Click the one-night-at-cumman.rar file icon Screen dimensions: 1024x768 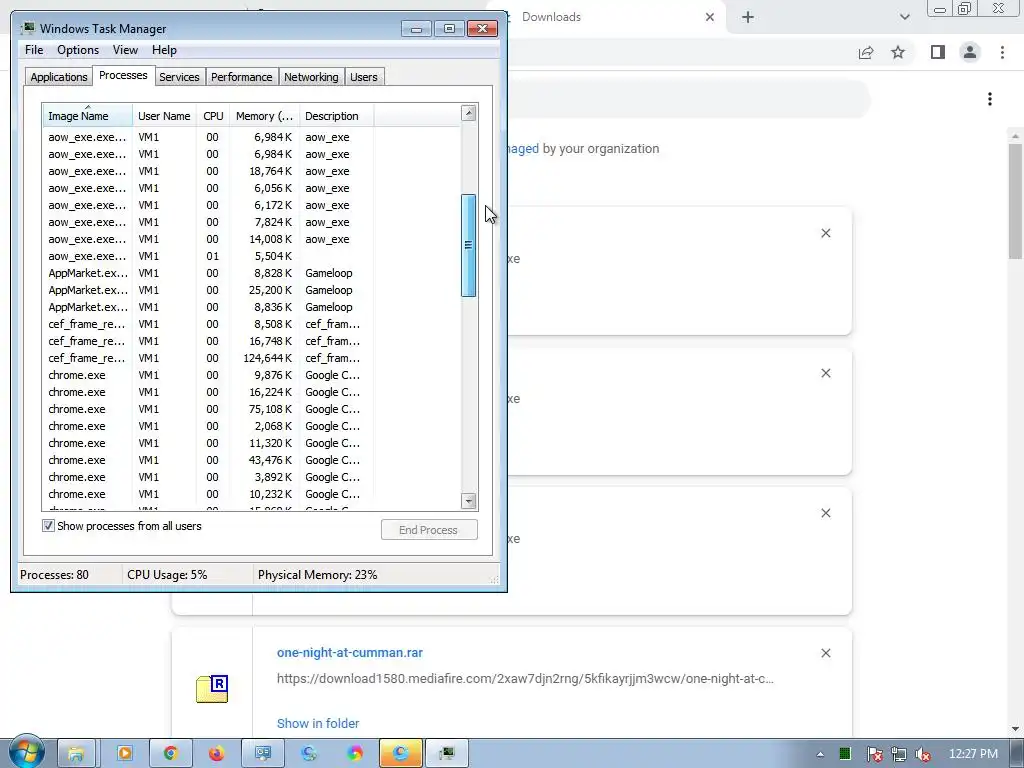coord(212,689)
